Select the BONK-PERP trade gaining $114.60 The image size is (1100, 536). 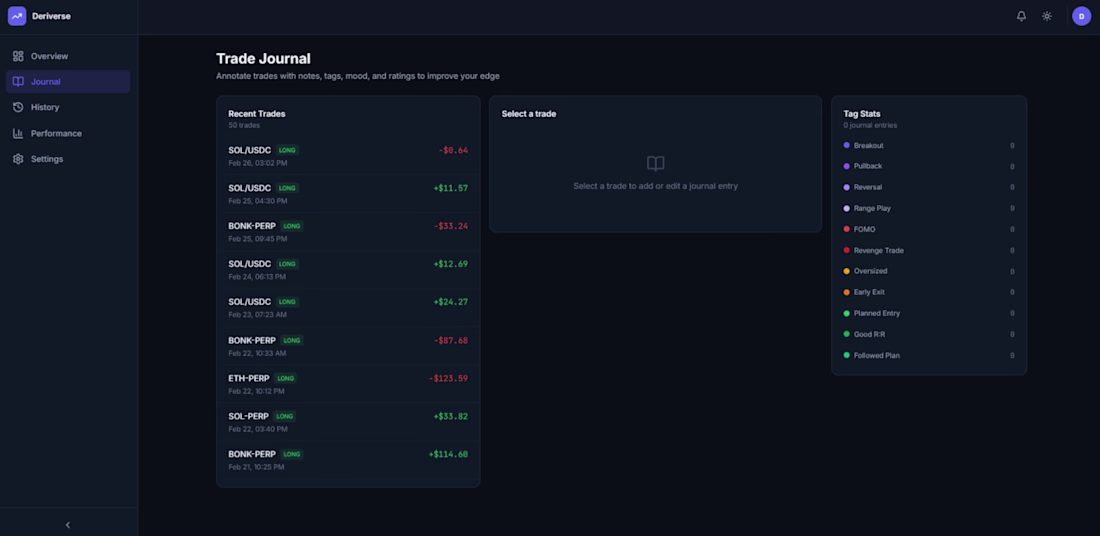point(348,460)
